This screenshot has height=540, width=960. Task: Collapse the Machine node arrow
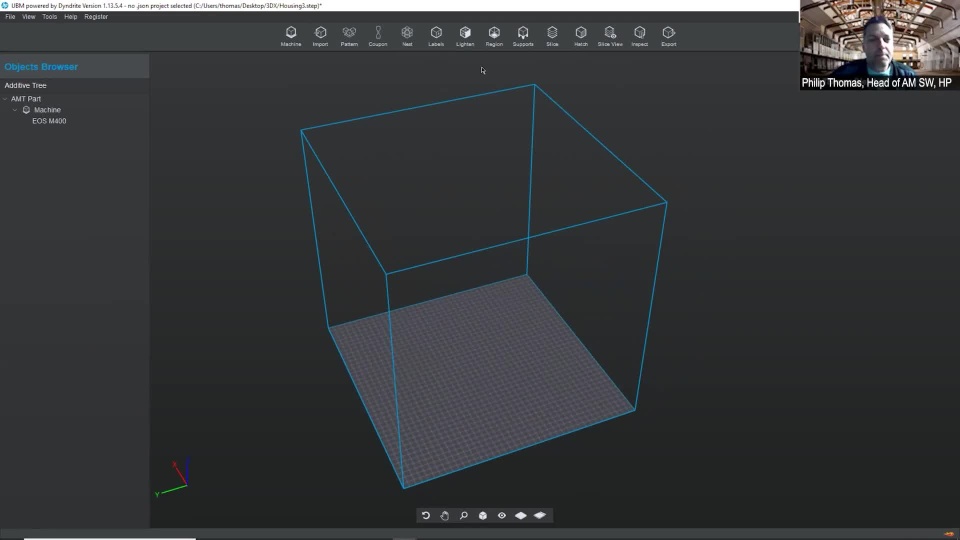(15, 110)
